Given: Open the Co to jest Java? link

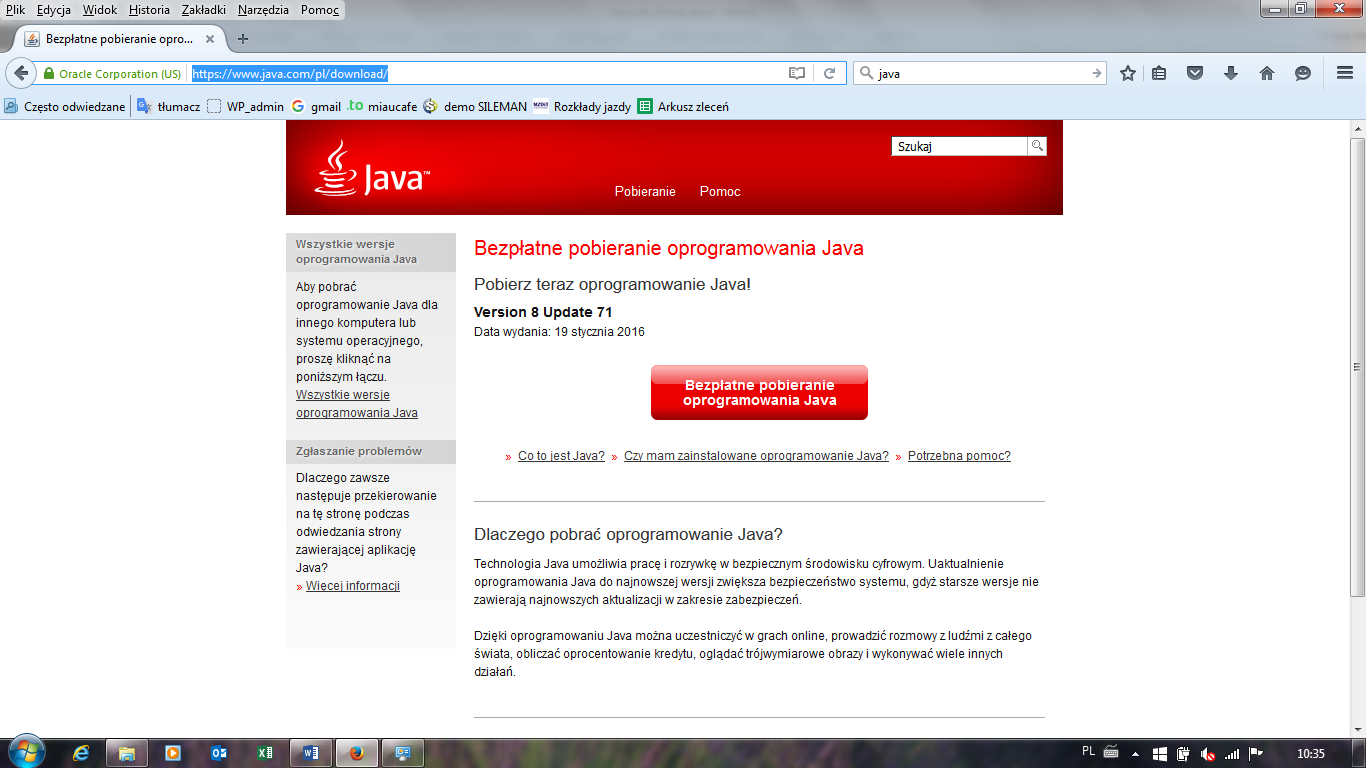Looking at the screenshot, I should click(561, 456).
